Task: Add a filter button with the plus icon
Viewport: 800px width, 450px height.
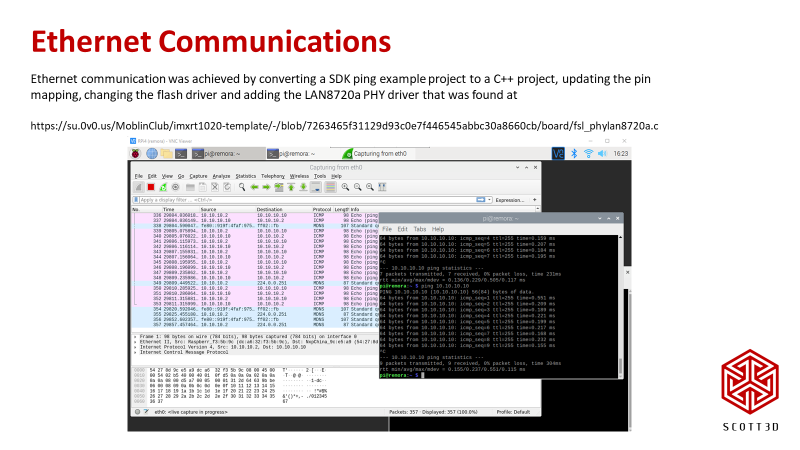Action: 534,200
